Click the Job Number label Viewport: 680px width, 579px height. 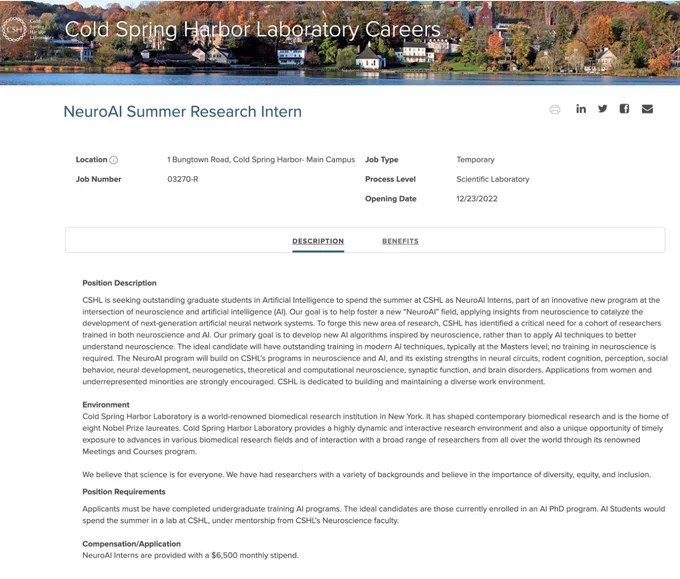pos(98,179)
